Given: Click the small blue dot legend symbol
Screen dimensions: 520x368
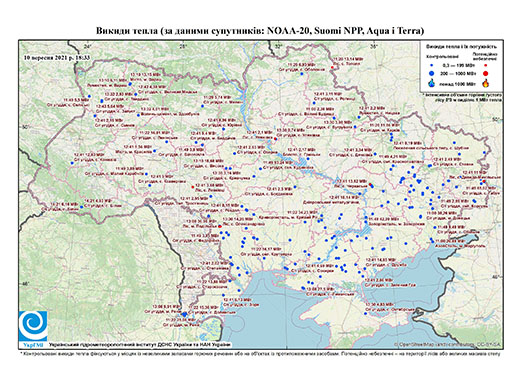Looking at the screenshot, I should tap(432, 66).
